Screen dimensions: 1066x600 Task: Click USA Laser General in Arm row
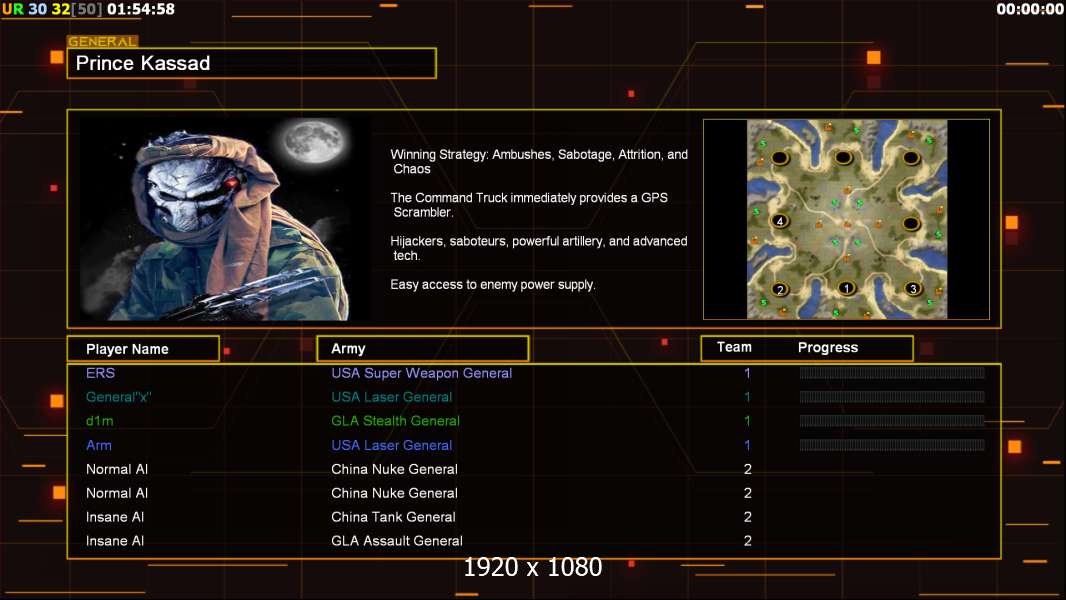[392, 445]
